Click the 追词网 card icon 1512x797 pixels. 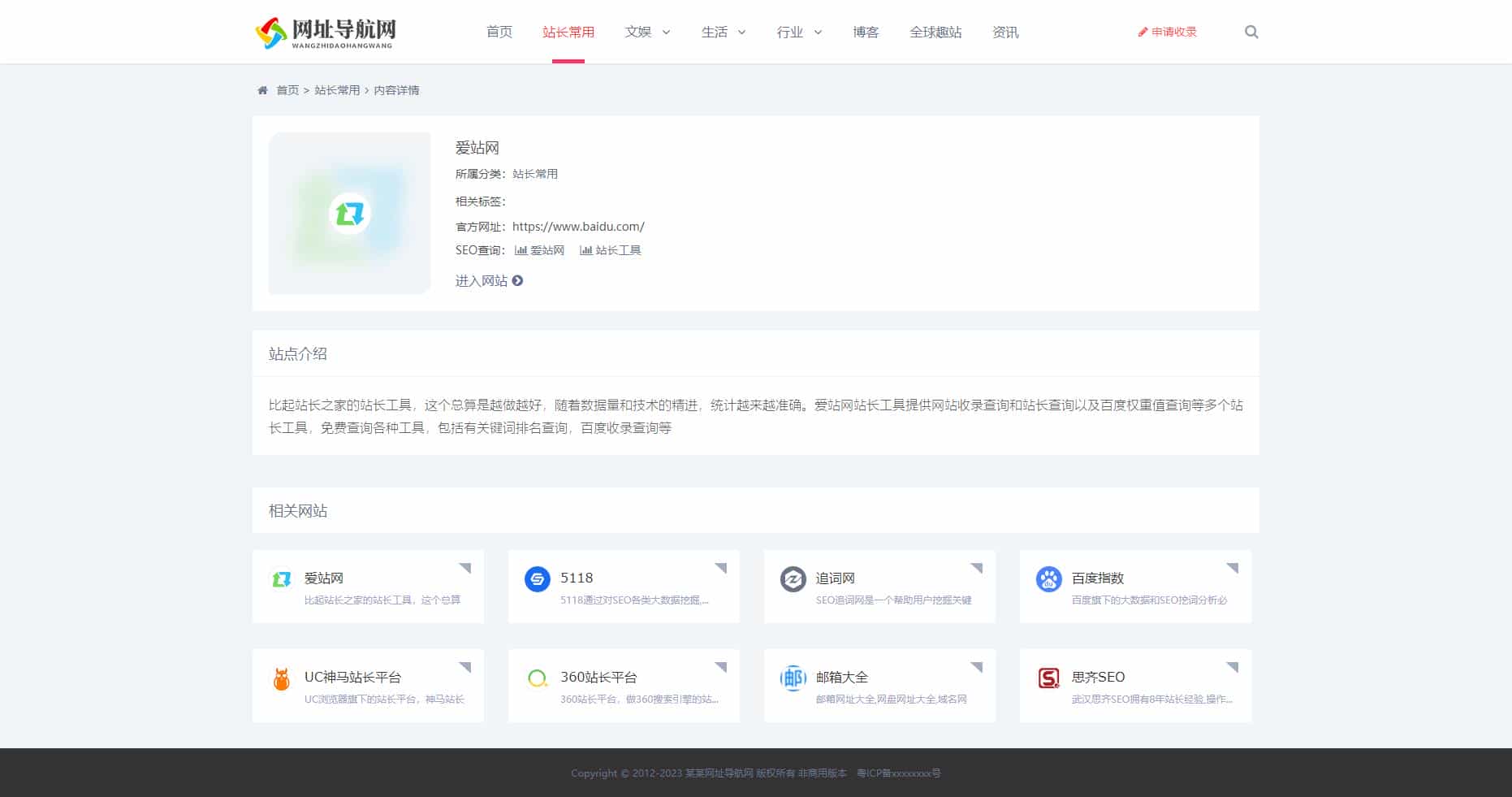tap(793, 578)
